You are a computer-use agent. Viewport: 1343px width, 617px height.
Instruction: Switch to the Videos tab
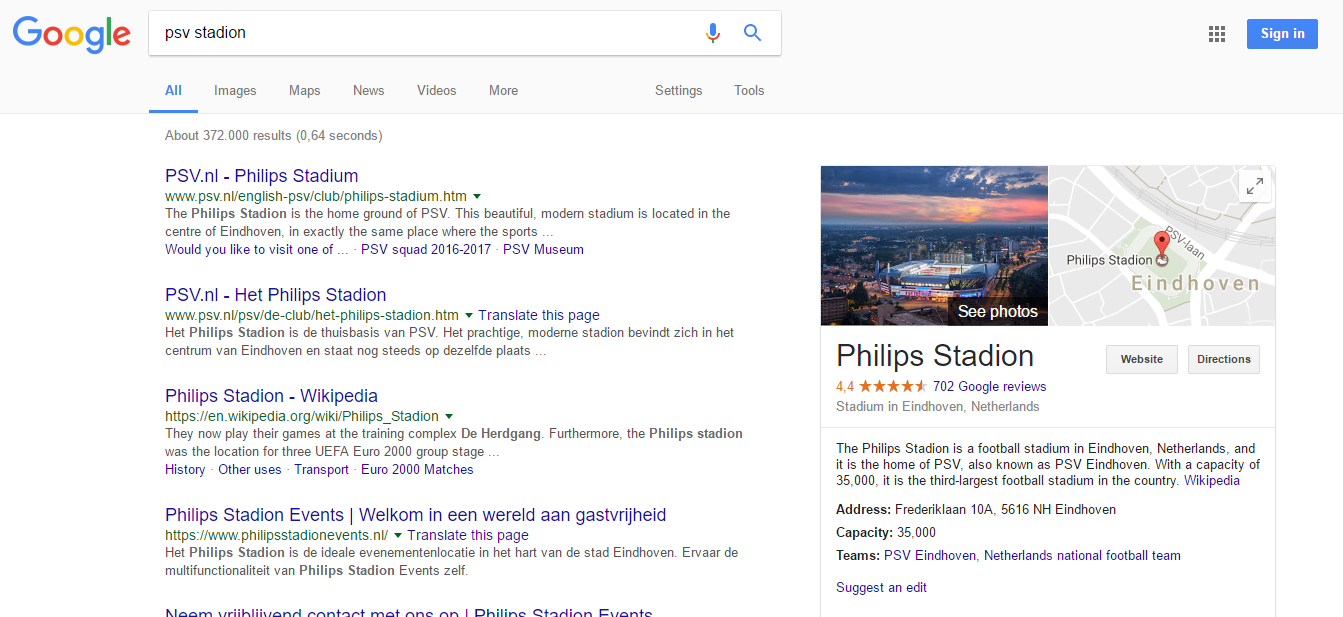pos(436,90)
